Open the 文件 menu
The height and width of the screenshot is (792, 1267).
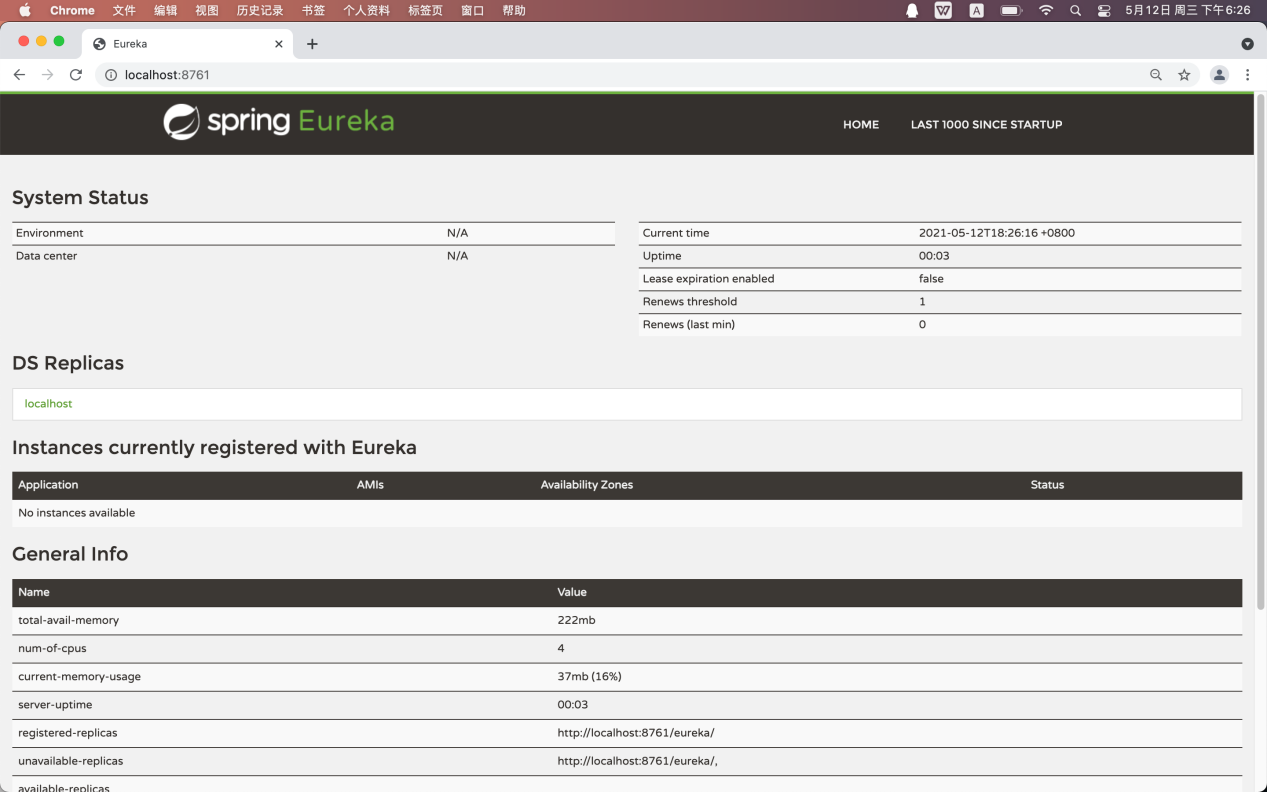[x=124, y=10]
